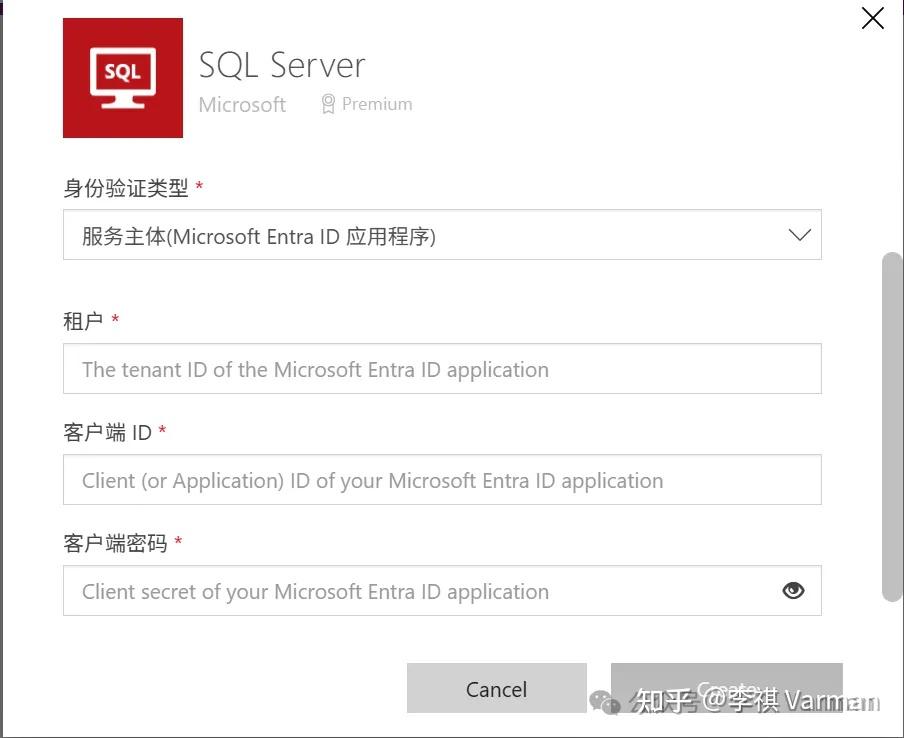Click the WeChat icon in the watermark
904x738 pixels.
pyautogui.click(x=604, y=704)
